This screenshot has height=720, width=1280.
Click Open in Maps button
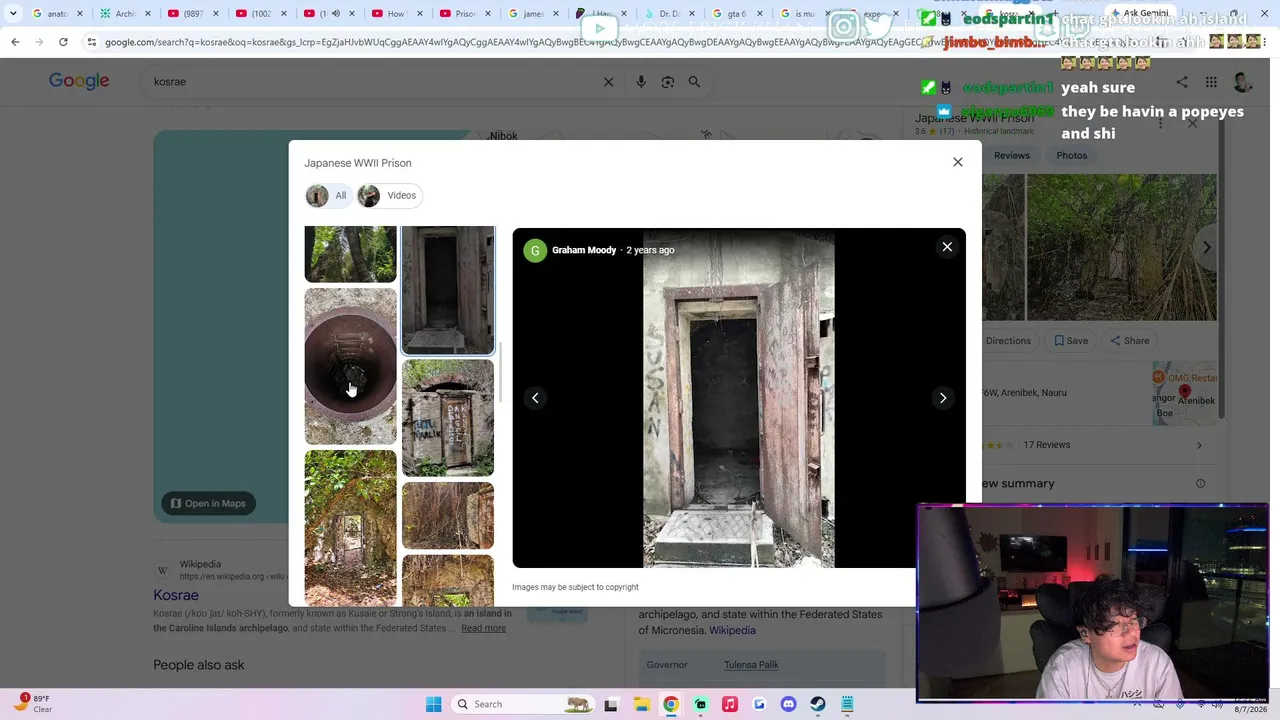point(209,503)
